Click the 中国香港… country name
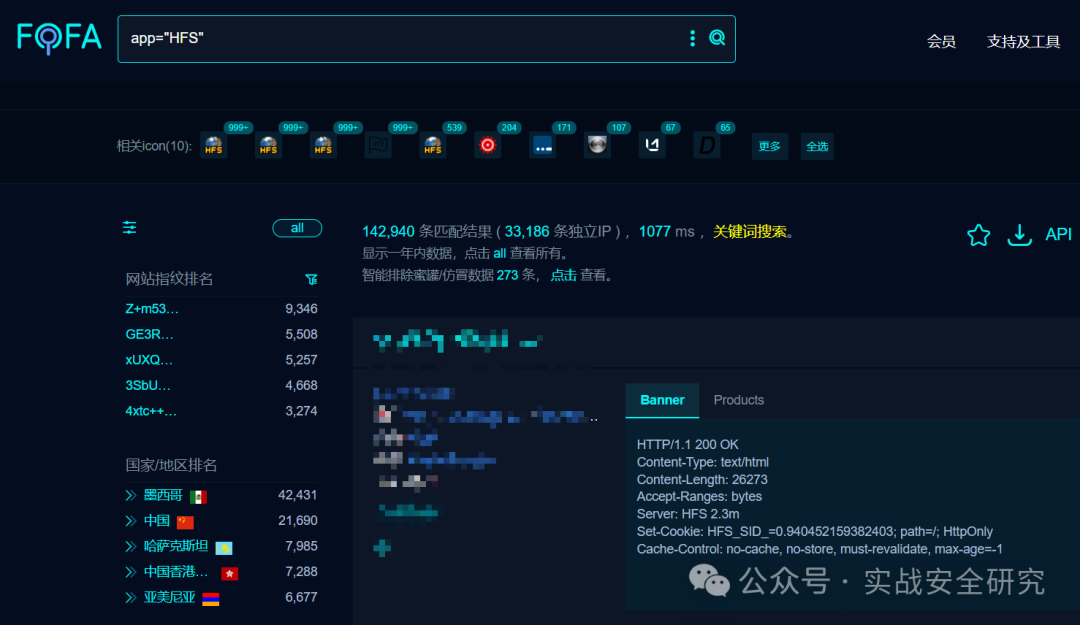The height and width of the screenshot is (625, 1080). pos(176,571)
